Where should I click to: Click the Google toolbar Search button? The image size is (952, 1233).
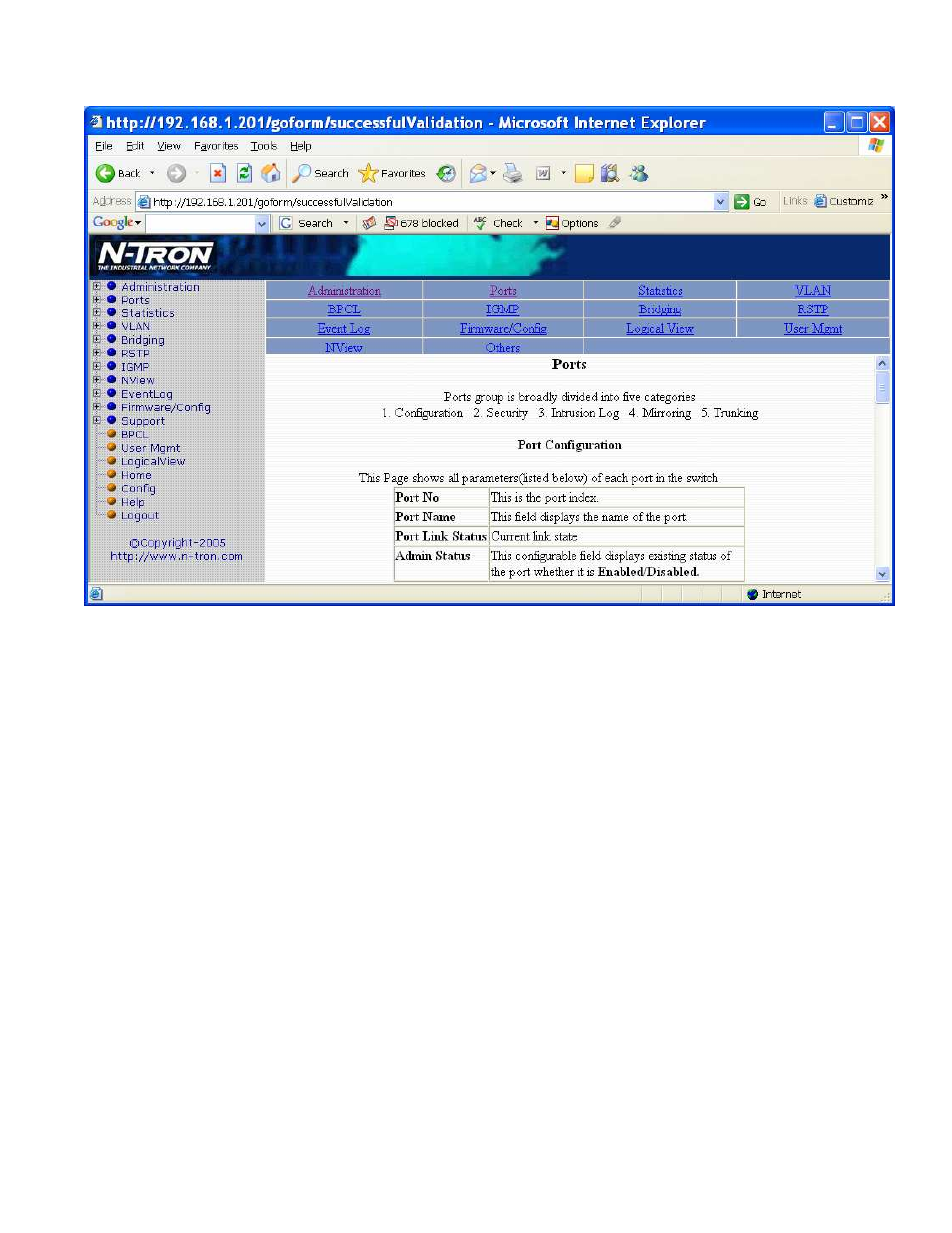(306, 223)
